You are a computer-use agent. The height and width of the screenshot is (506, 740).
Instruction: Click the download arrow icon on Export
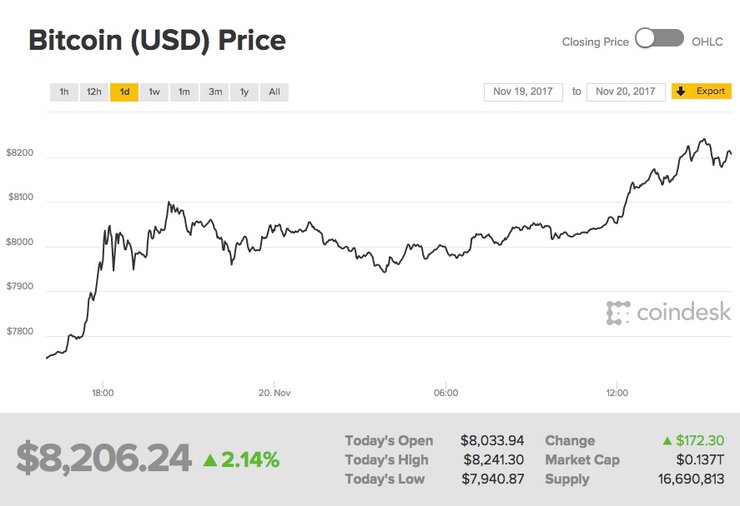[681, 92]
